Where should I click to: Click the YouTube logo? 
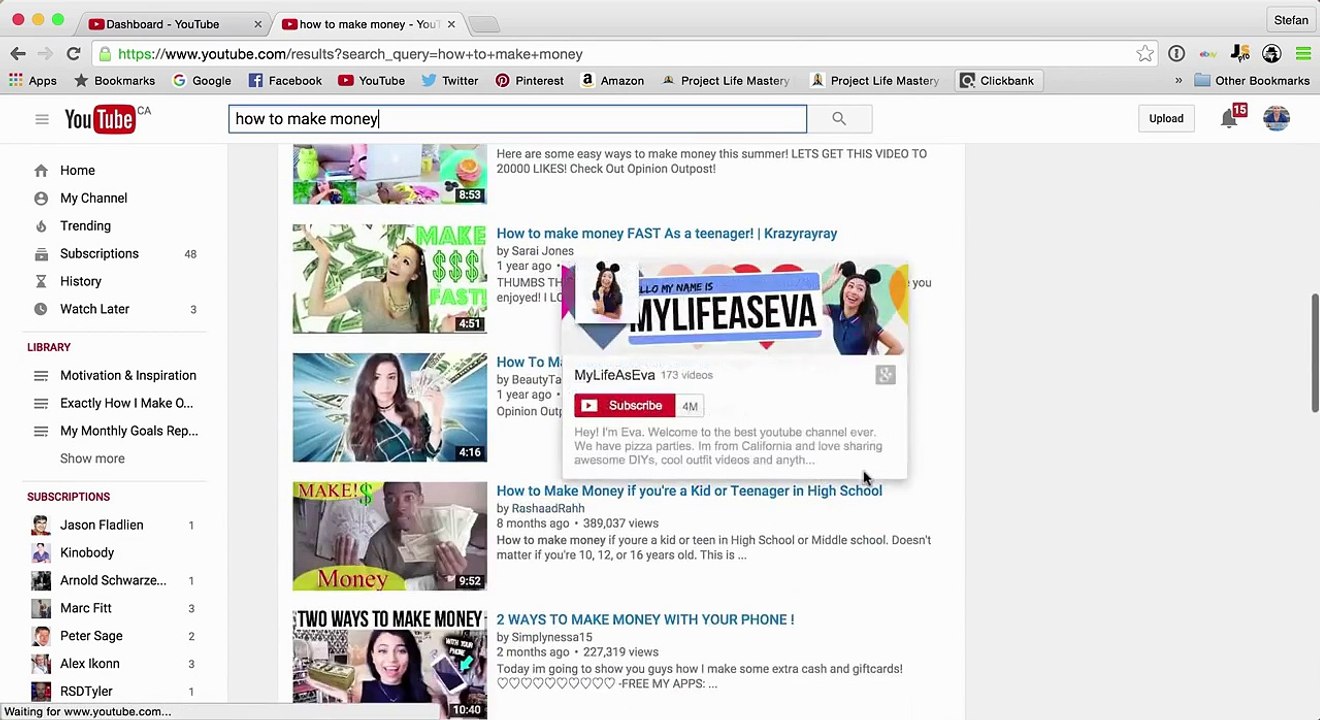[x=100, y=119]
